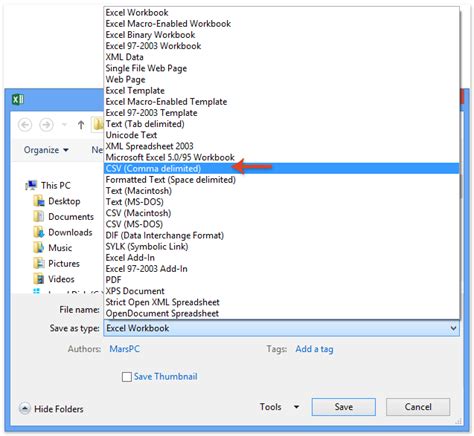474x436 pixels.
Task: Expand the Save as type combo box
Action: [281, 328]
